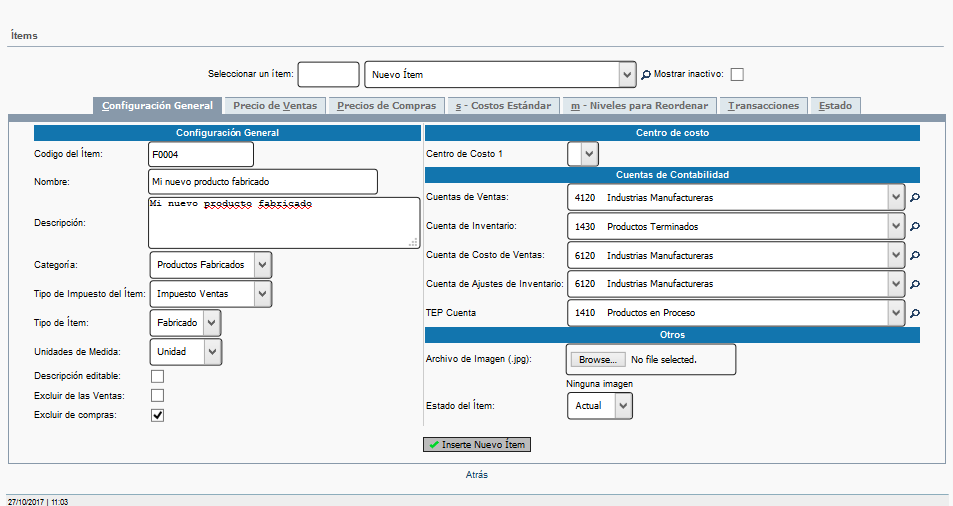
Task: Open the Transacciones tab
Action: pyautogui.click(x=764, y=106)
